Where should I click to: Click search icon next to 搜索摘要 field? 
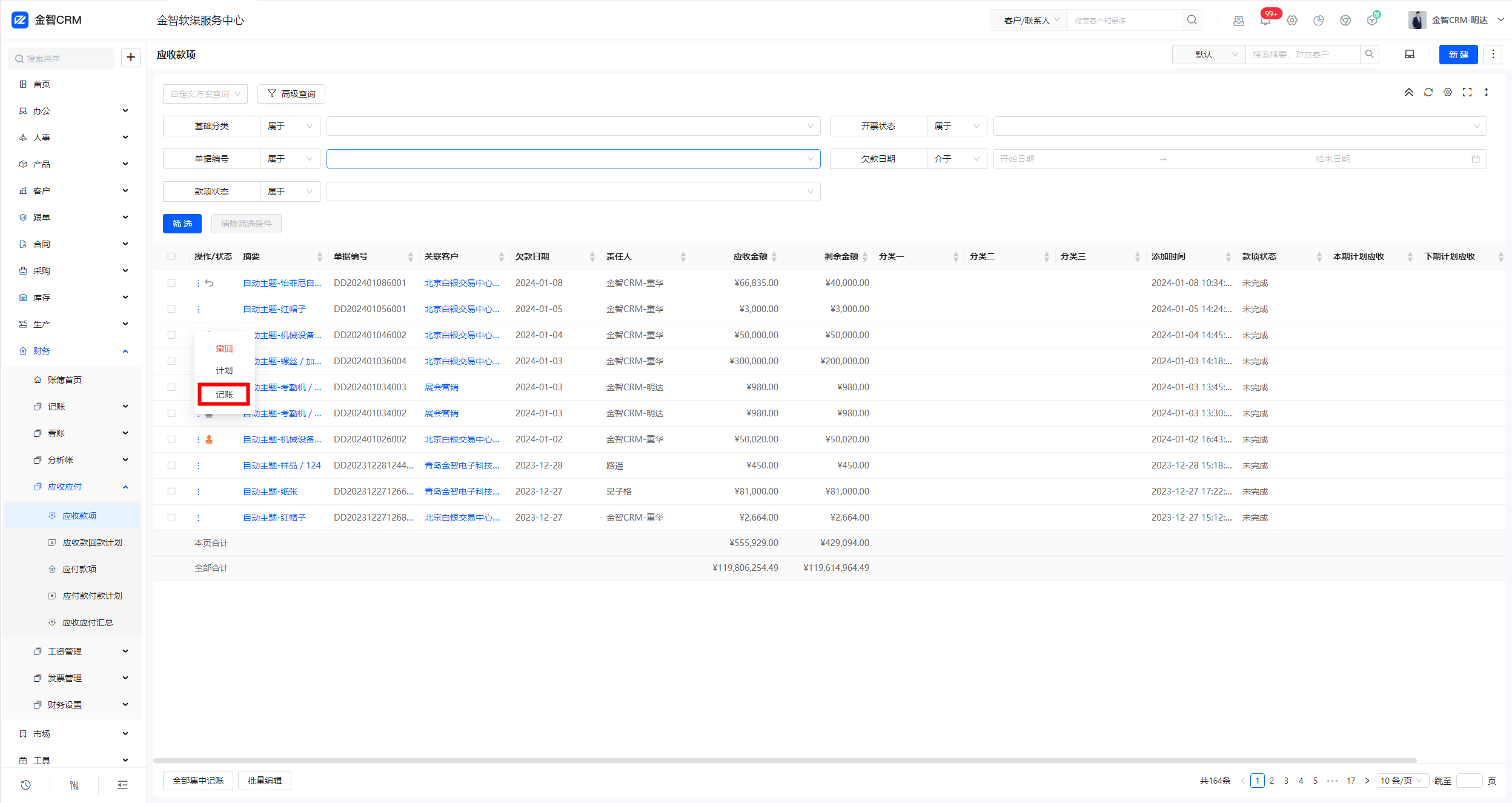pos(1369,55)
